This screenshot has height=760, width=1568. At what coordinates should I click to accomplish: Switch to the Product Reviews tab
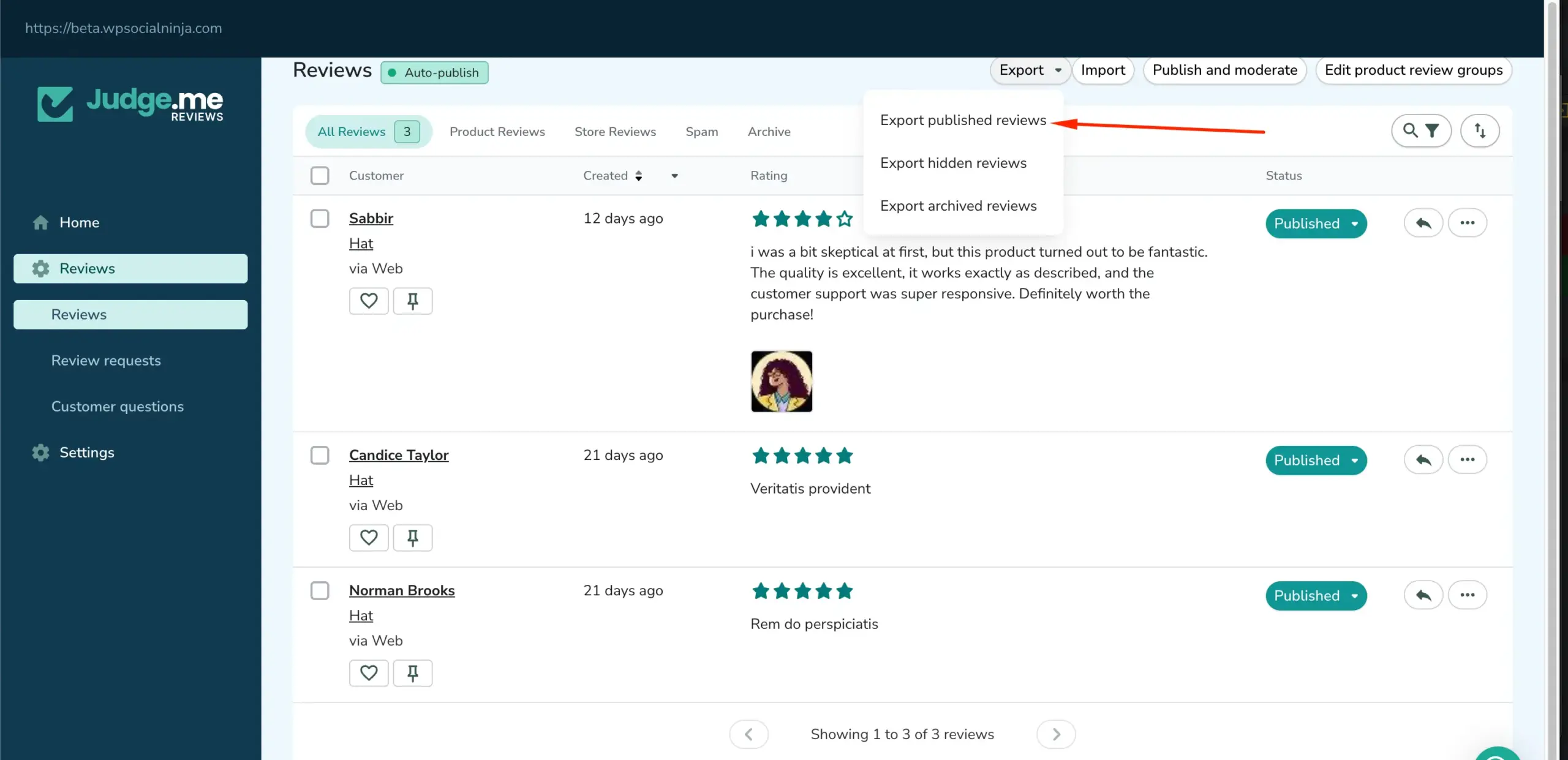[x=497, y=132]
